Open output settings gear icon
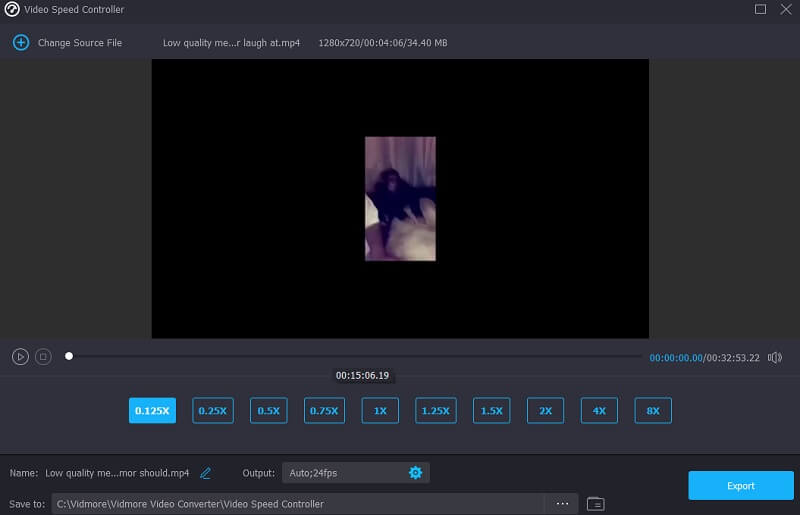The image size is (800, 515). 415,473
